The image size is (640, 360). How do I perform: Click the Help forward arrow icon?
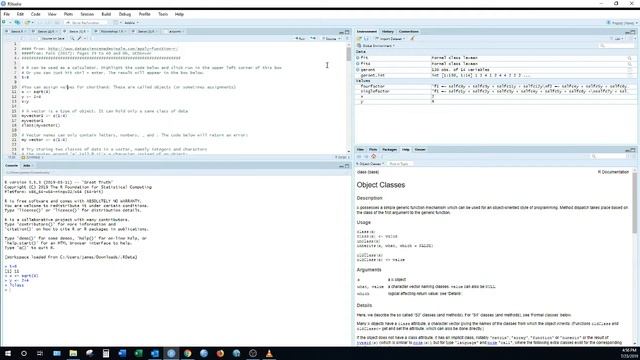tap(366, 156)
